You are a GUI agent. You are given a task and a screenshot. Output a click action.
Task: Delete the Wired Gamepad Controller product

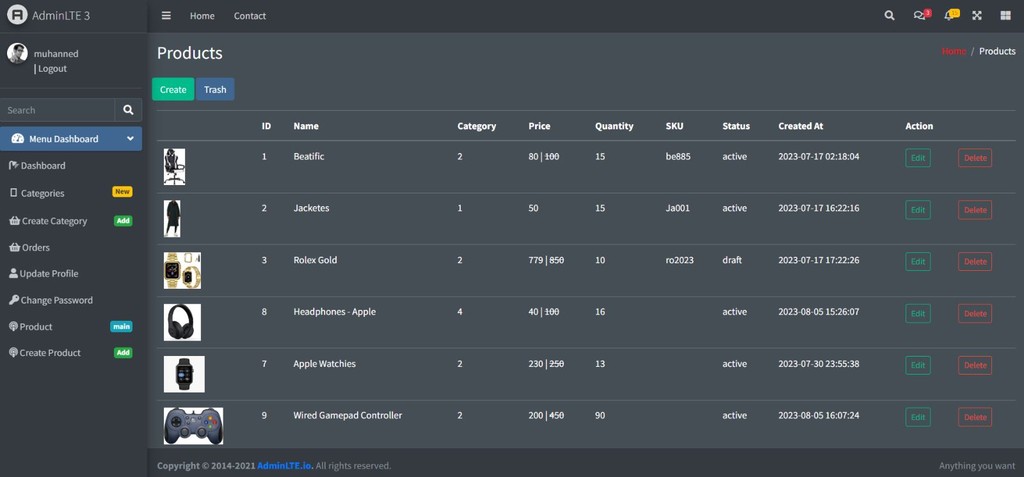[974, 417]
